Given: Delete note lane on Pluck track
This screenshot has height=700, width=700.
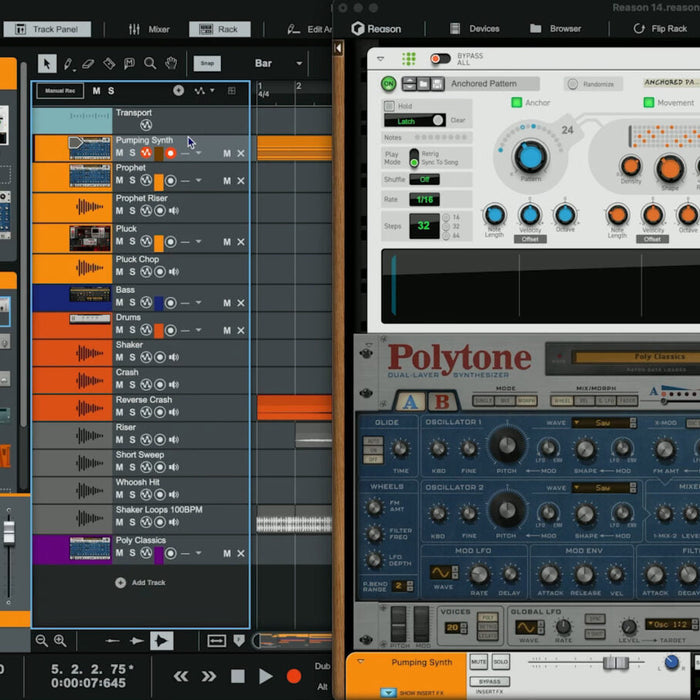Looking at the screenshot, I should (241, 242).
